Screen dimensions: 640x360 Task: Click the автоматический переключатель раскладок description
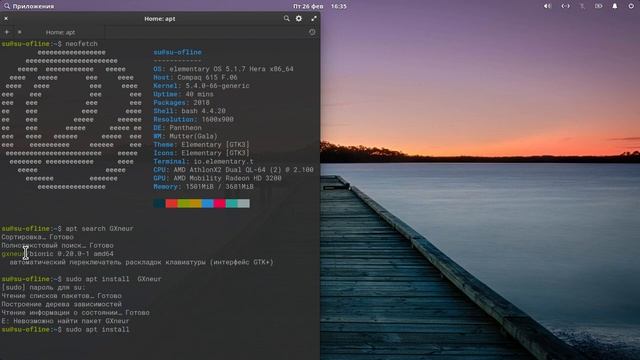[x=141, y=262]
